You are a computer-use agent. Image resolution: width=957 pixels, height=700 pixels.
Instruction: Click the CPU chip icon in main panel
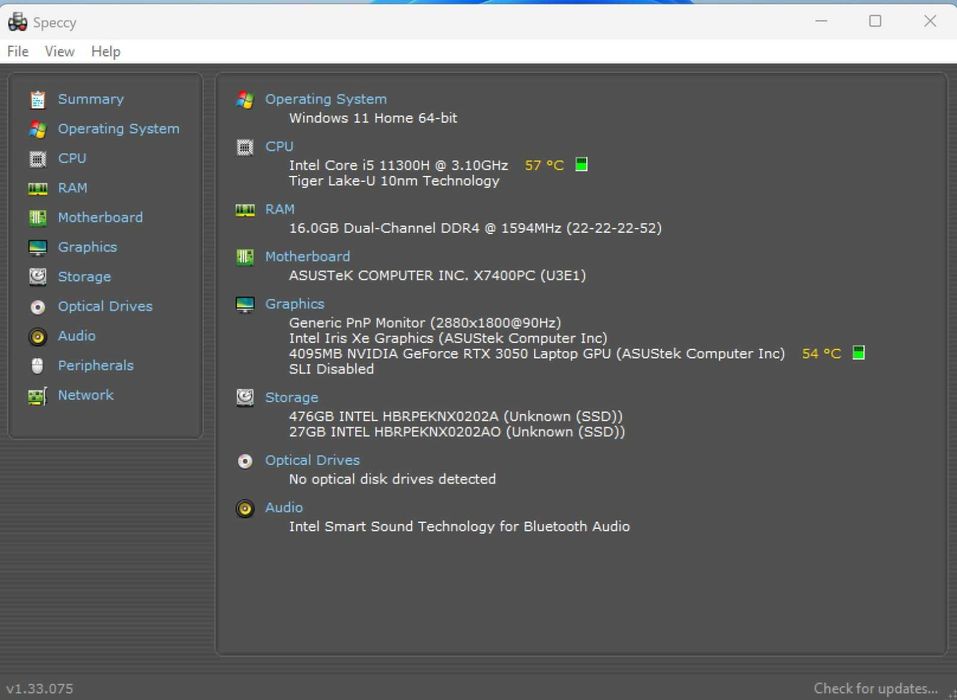[245, 147]
